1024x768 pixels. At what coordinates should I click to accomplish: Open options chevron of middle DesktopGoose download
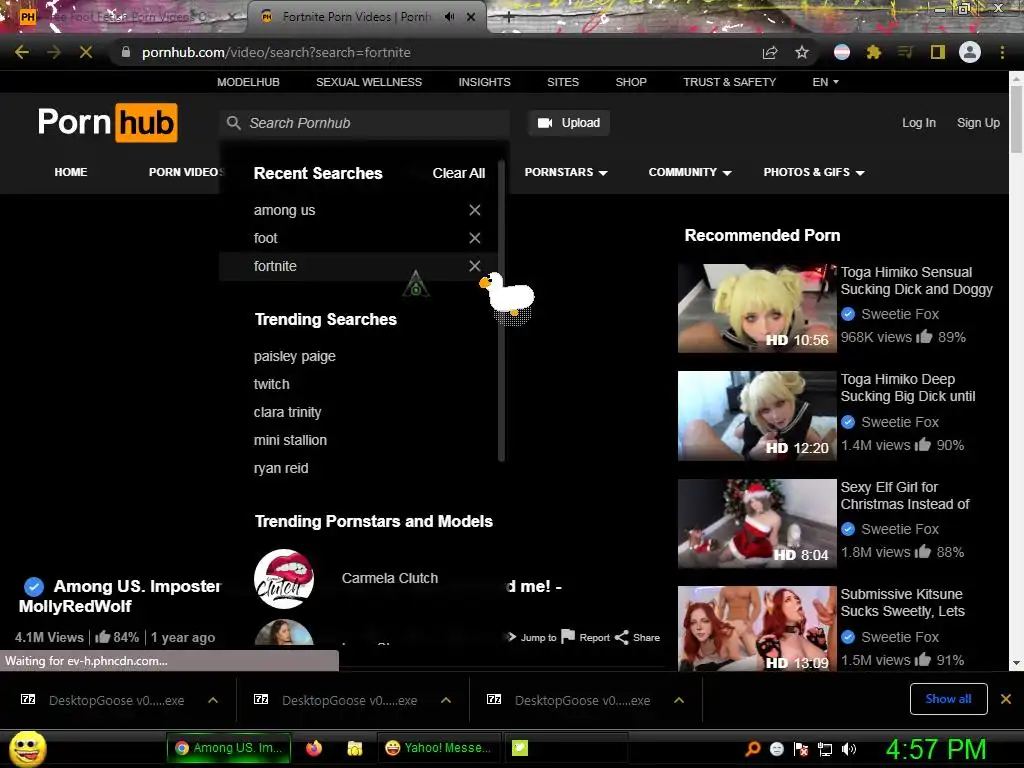point(446,700)
